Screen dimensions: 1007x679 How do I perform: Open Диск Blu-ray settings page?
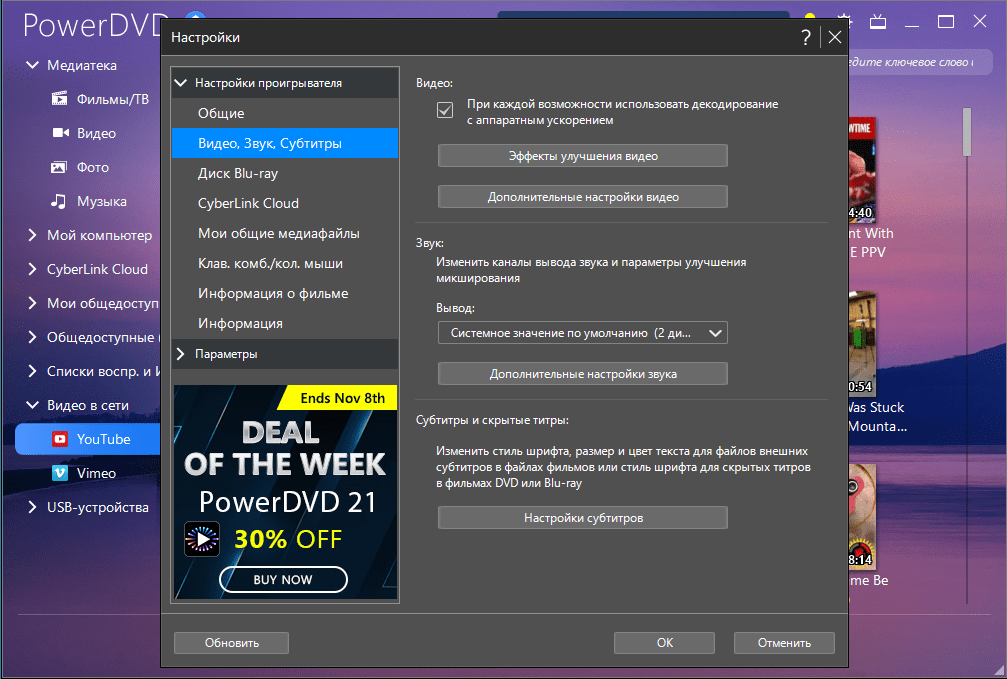coord(285,173)
